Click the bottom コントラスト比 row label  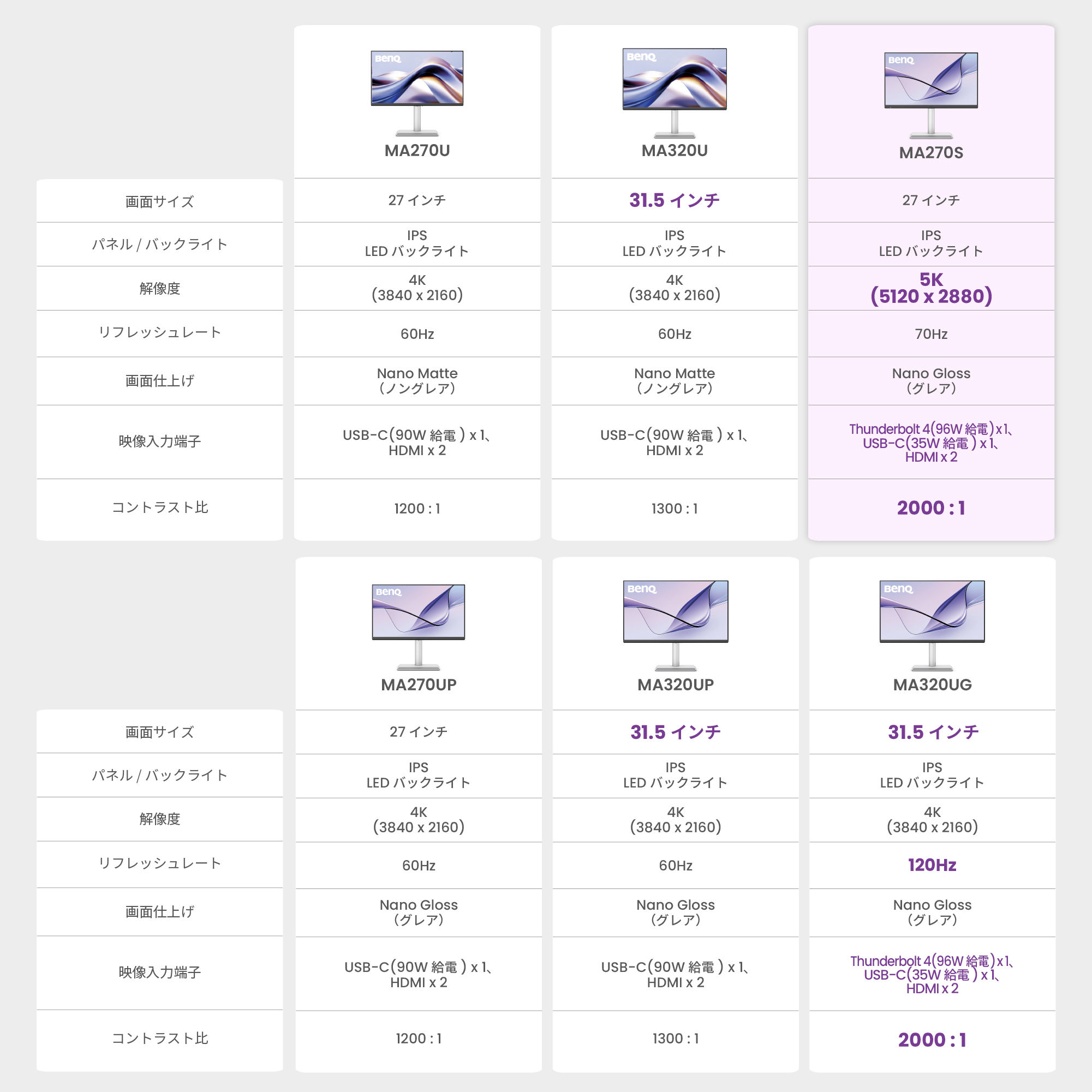click(160, 1039)
